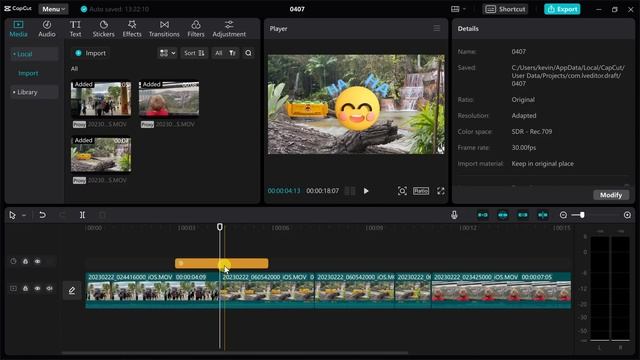This screenshot has height=360, width=640.
Task: Click the Import button with plus icon
Action: [x=91, y=53]
